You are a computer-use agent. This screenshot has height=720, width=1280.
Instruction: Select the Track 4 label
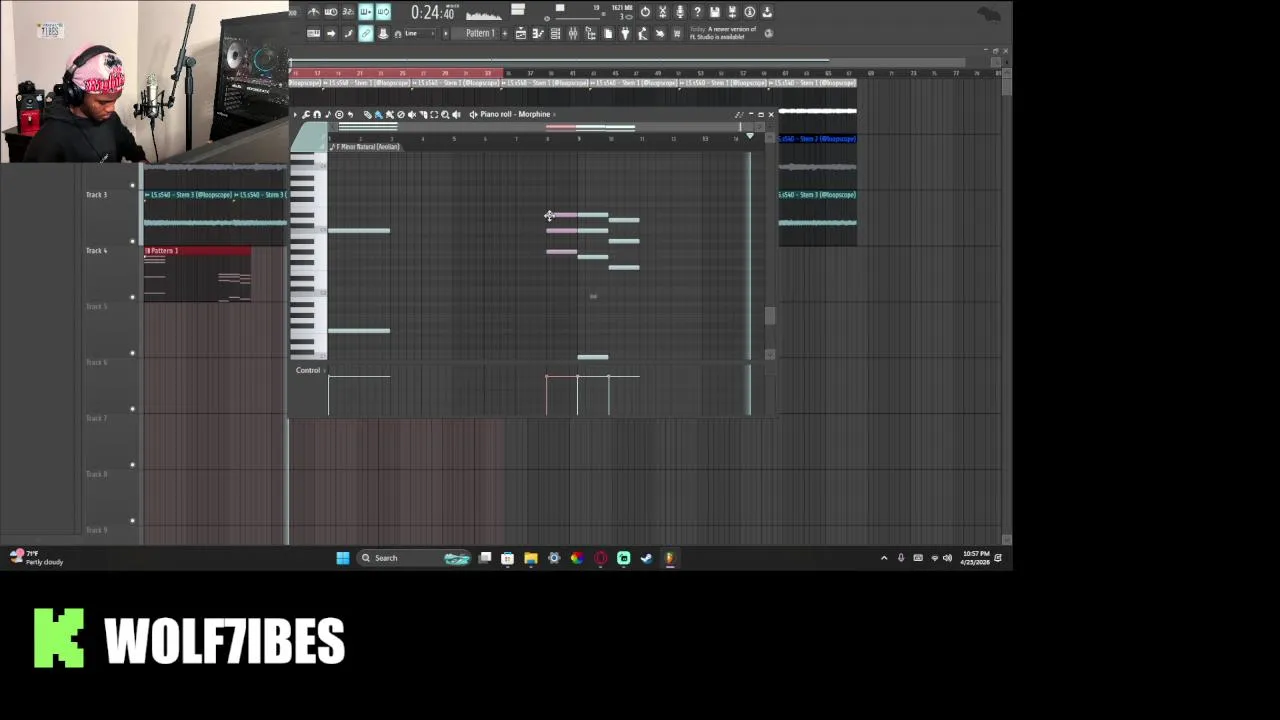pyautogui.click(x=96, y=250)
